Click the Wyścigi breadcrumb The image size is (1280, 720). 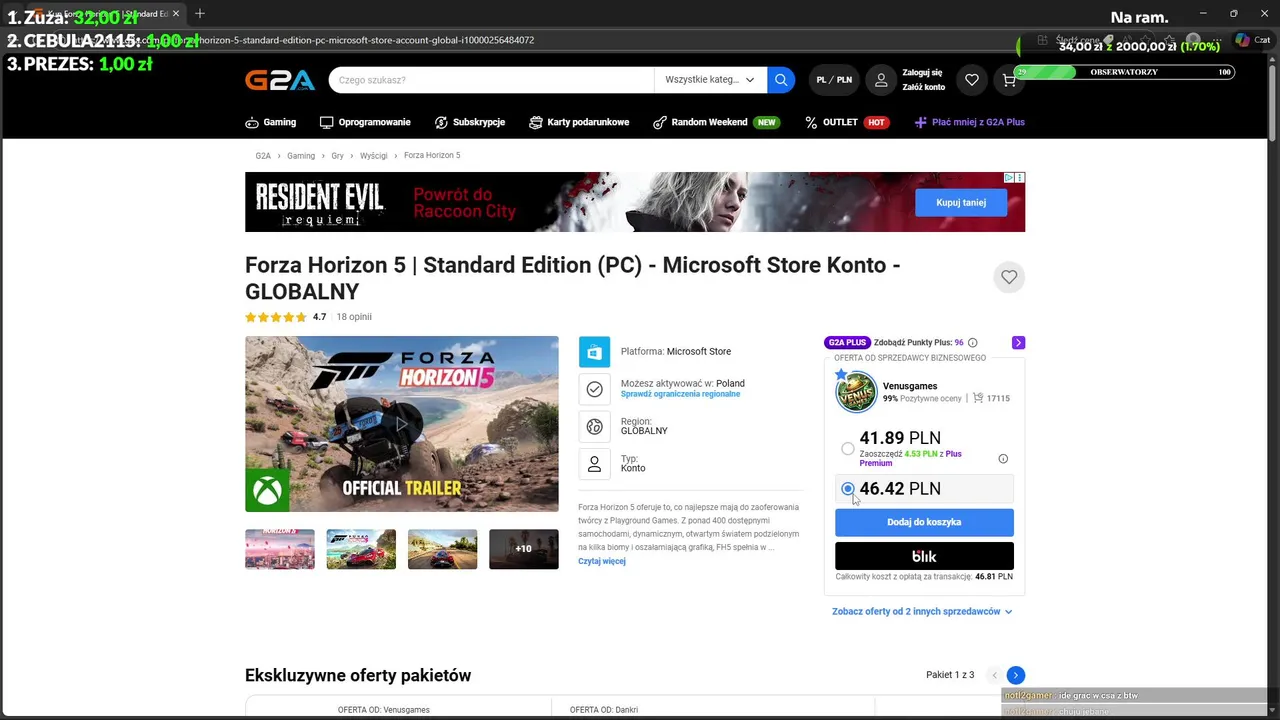click(x=373, y=156)
